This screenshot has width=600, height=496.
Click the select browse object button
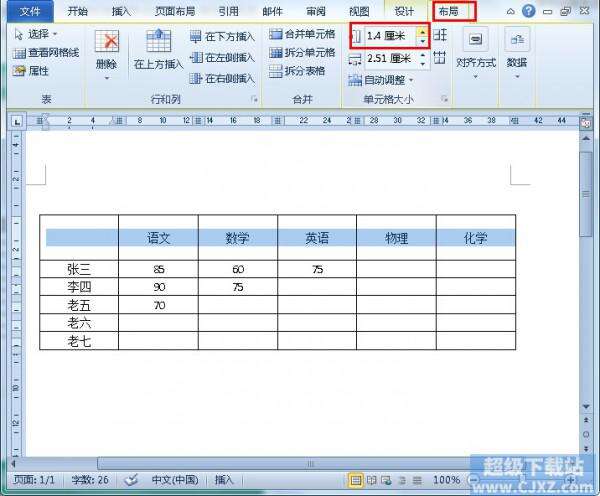(x=586, y=434)
